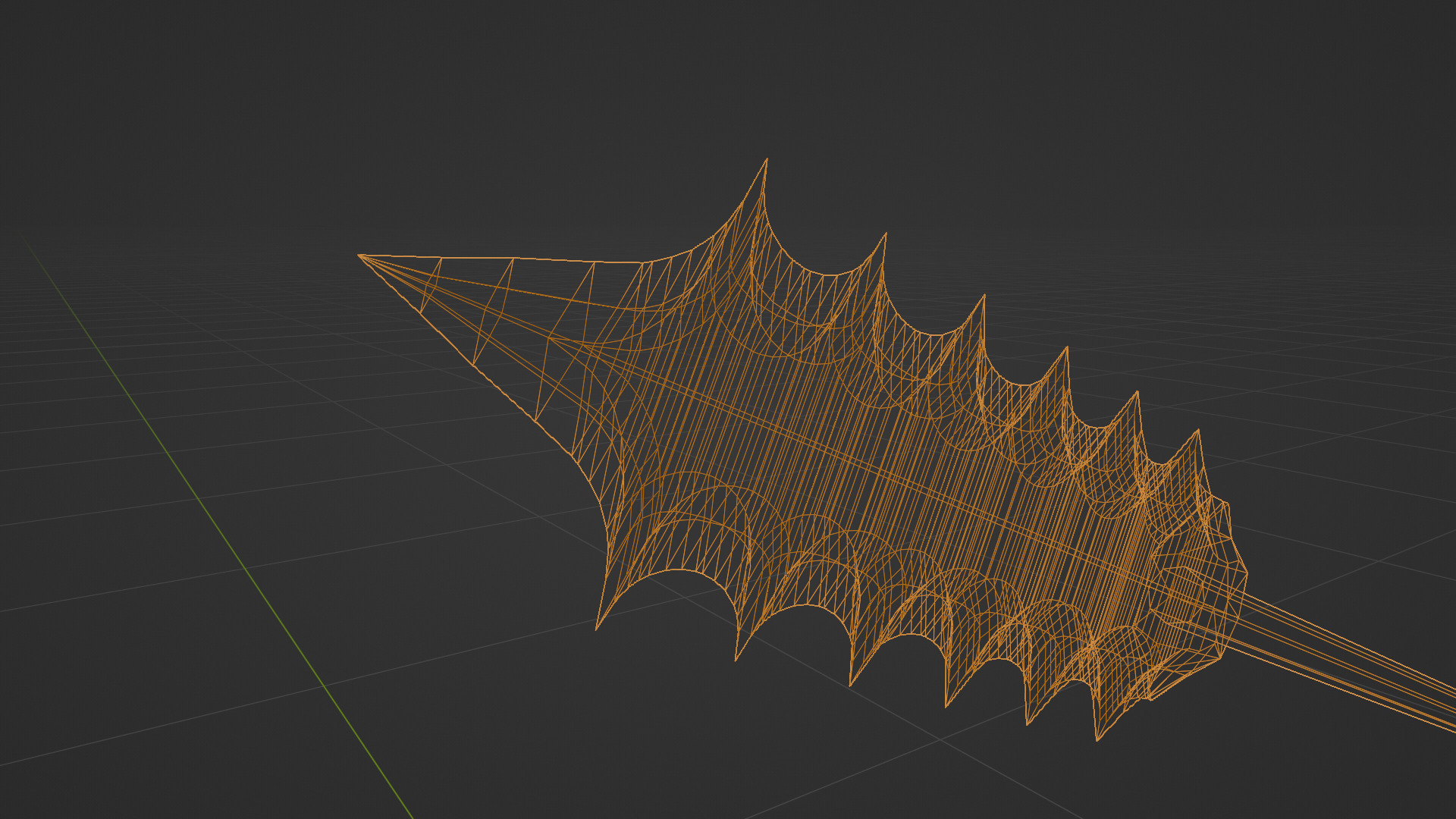Click the fourth top spike tip from left
The width and height of the screenshot is (1456, 819).
pyautogui.click(x=1067, y=348)
